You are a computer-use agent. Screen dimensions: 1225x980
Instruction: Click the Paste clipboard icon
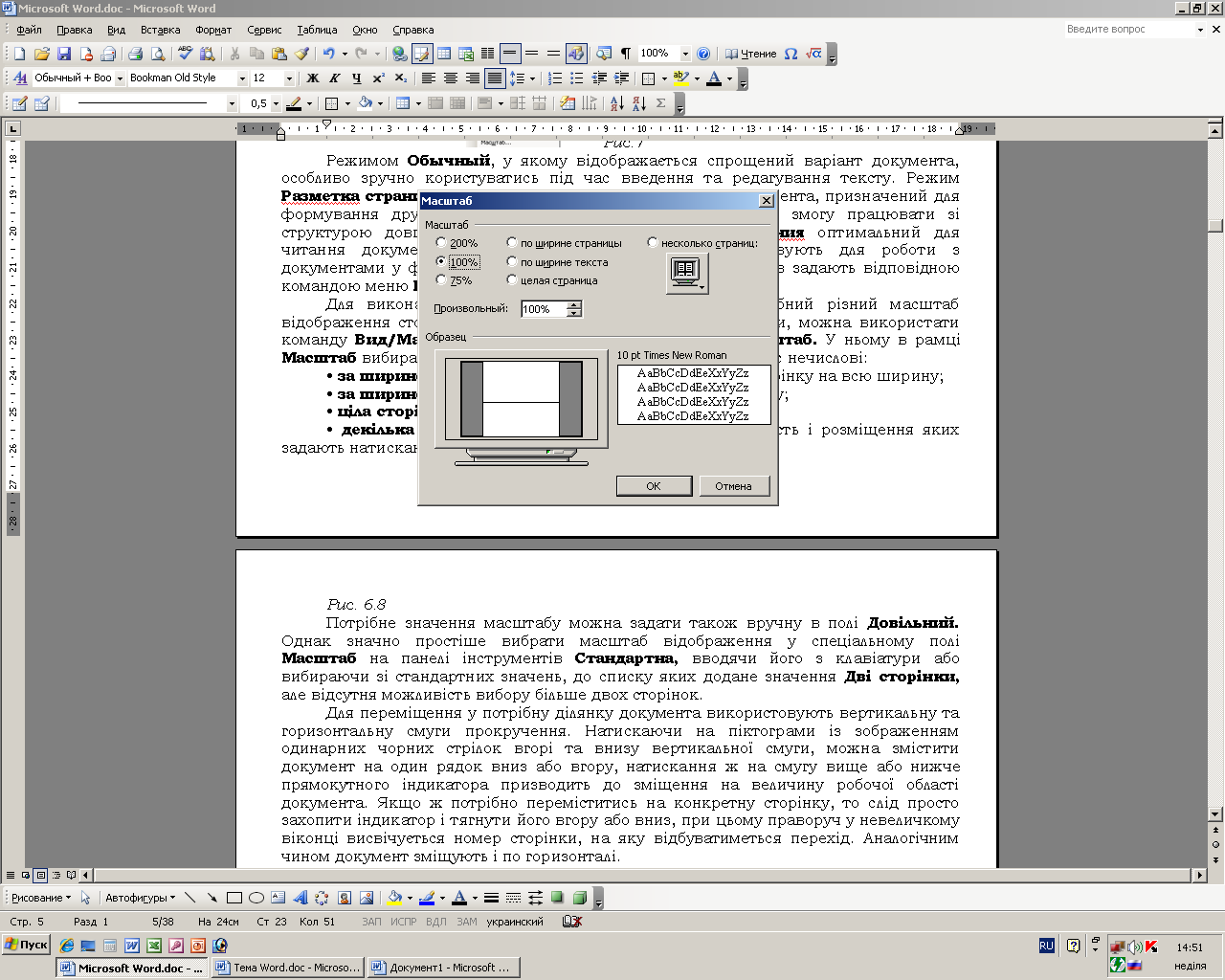coord(279,54)
